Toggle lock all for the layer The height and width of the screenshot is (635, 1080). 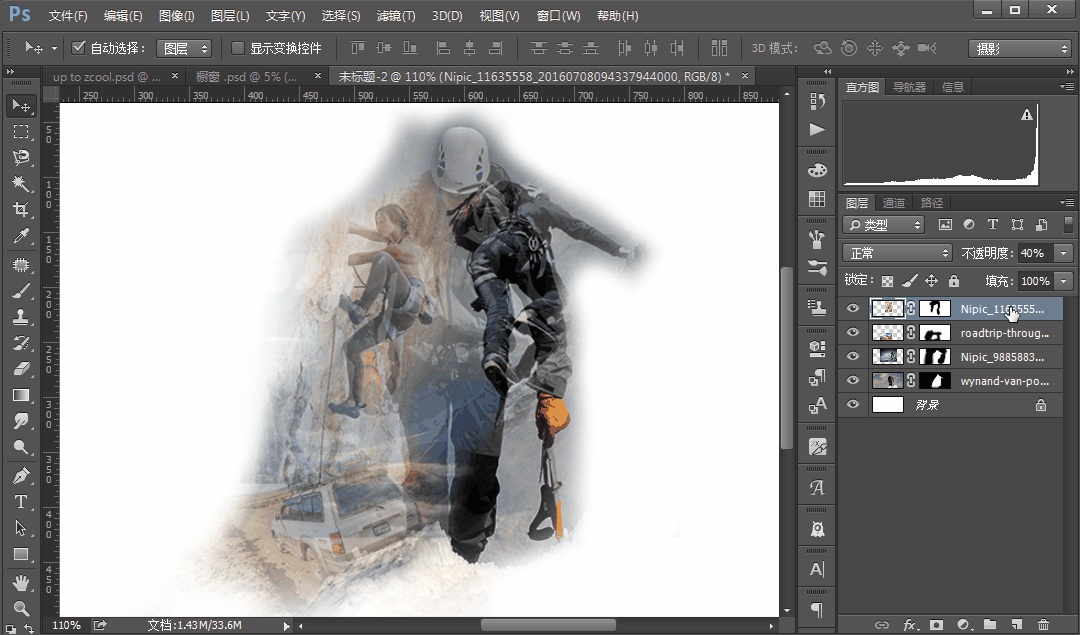click(953, 281)
